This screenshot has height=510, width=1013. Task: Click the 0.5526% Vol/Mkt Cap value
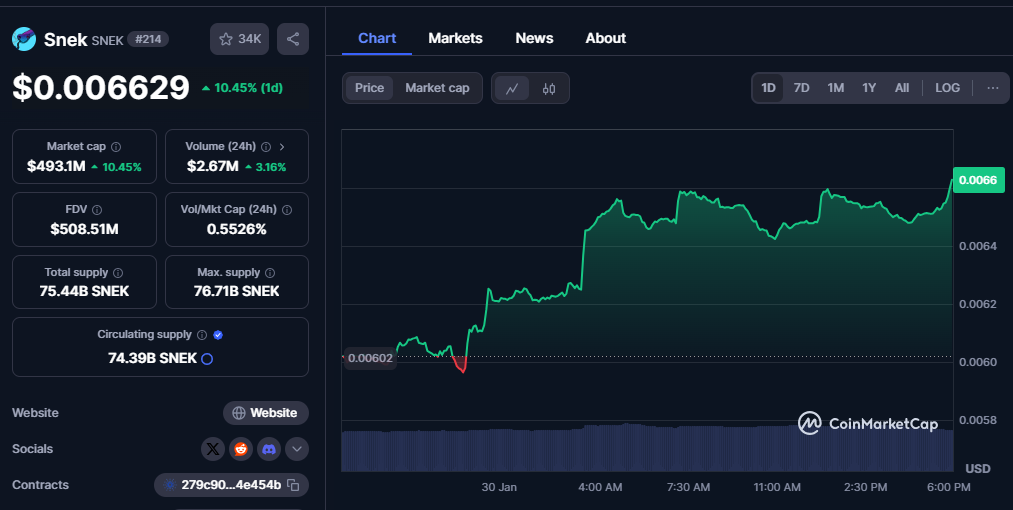point(236,229)
